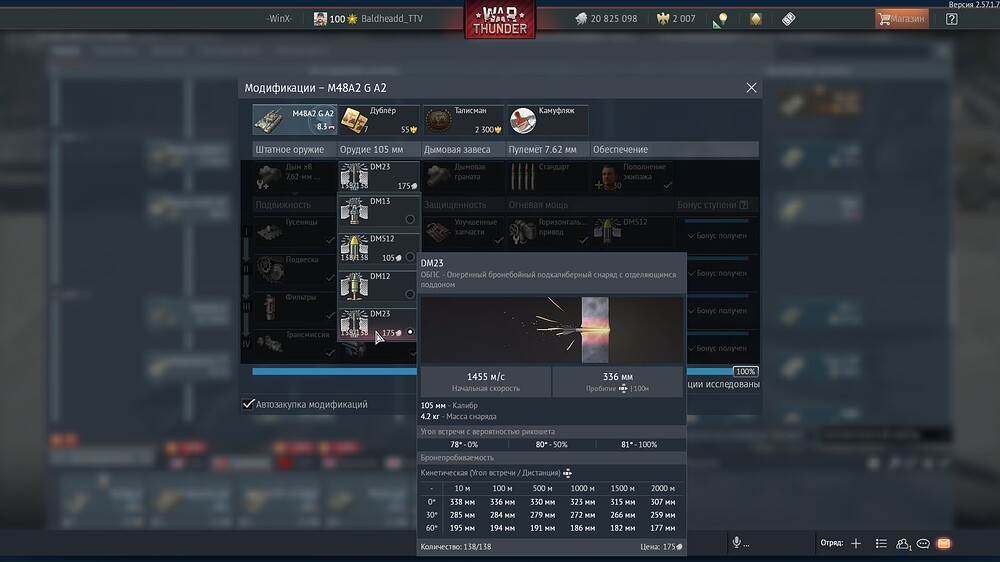Select the DM23 shell radio button in the list
The image size is (1000, 562).
point(410,332)
